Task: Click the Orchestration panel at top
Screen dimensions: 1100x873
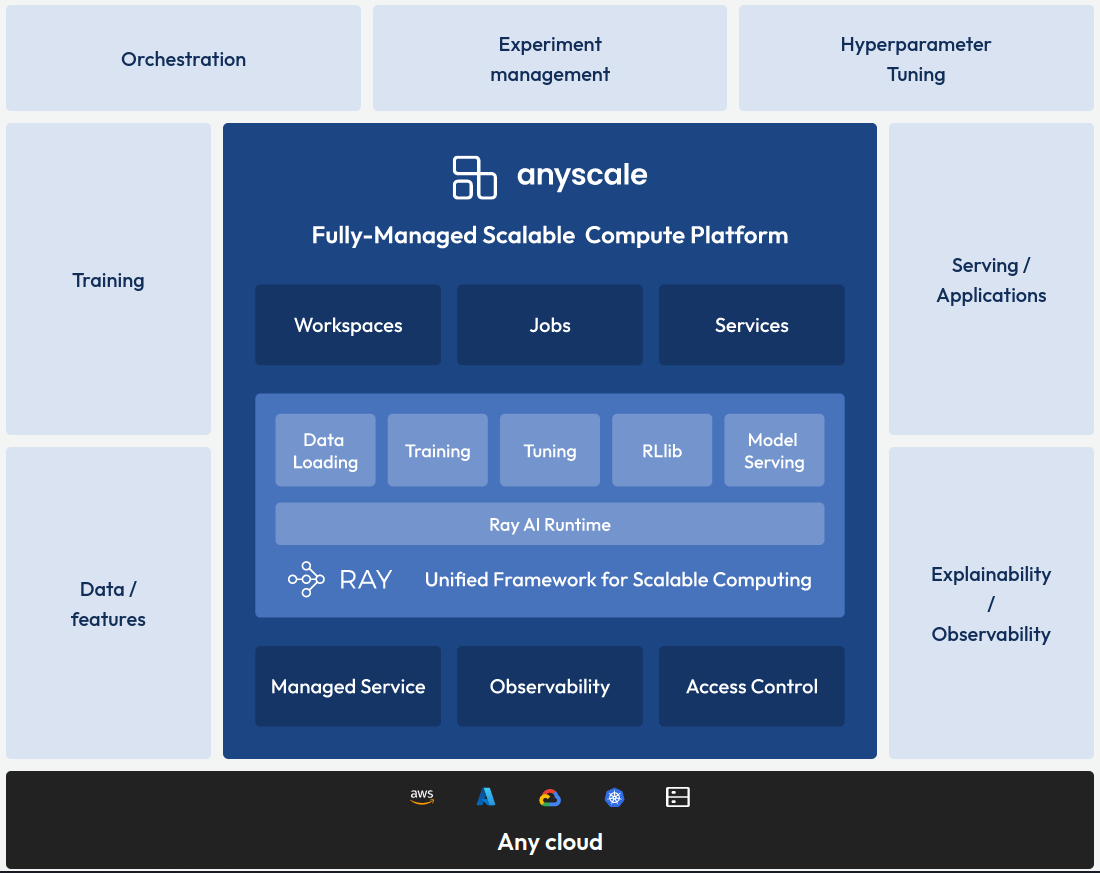Action: [x=183, y=58]
